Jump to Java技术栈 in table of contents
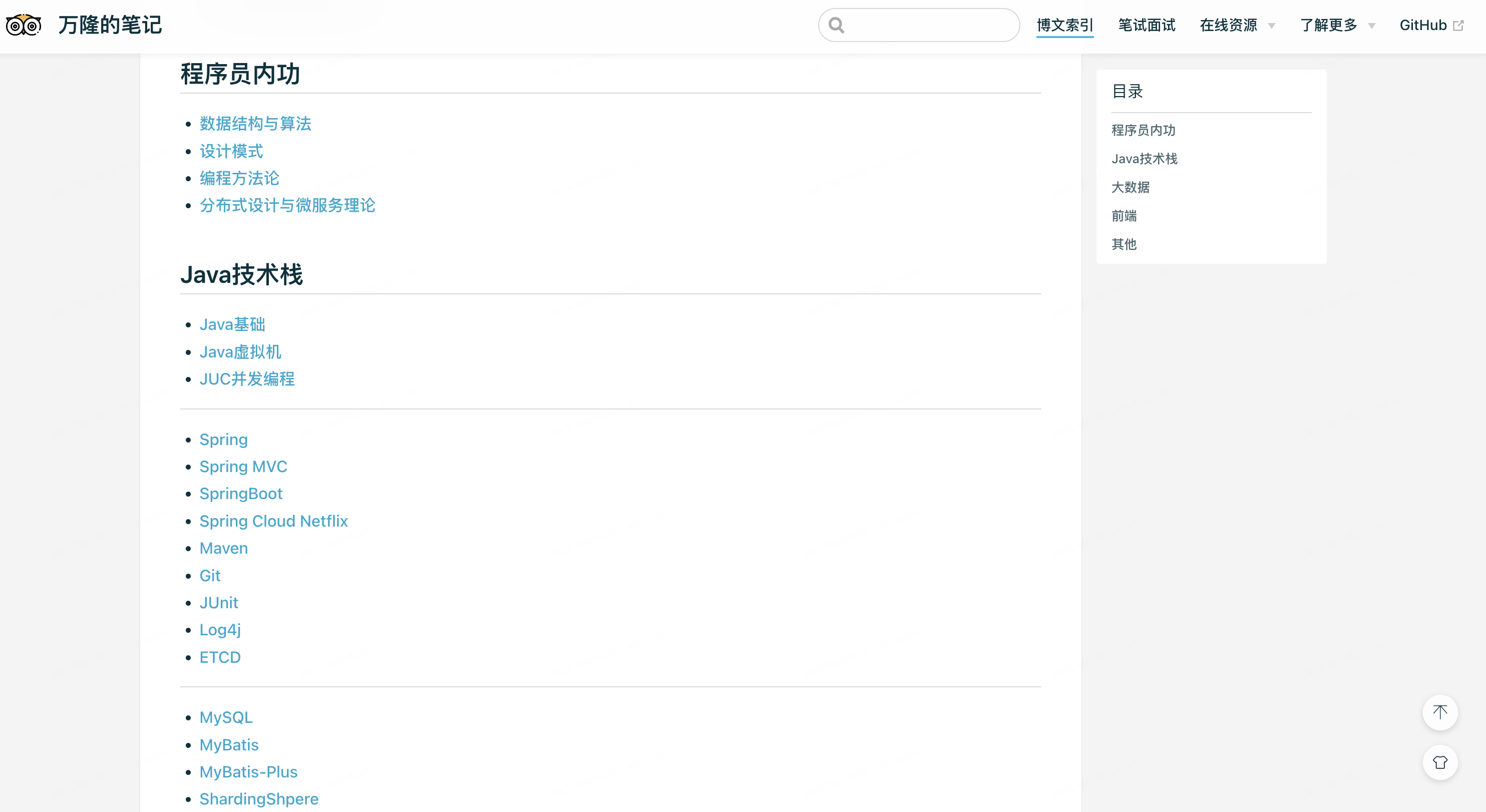1486x812 pixels. [x=1144, y=159]
